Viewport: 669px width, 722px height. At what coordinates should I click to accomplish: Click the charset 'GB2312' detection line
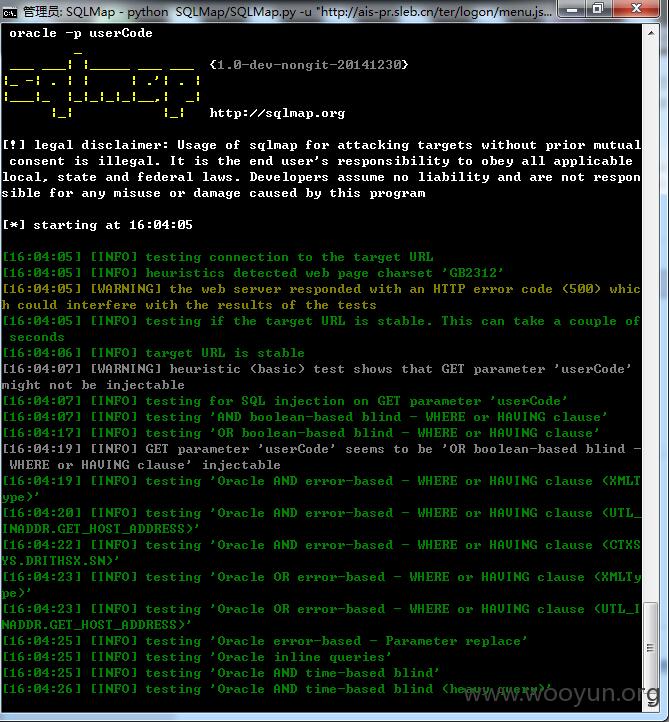click(x=253, y=273)
